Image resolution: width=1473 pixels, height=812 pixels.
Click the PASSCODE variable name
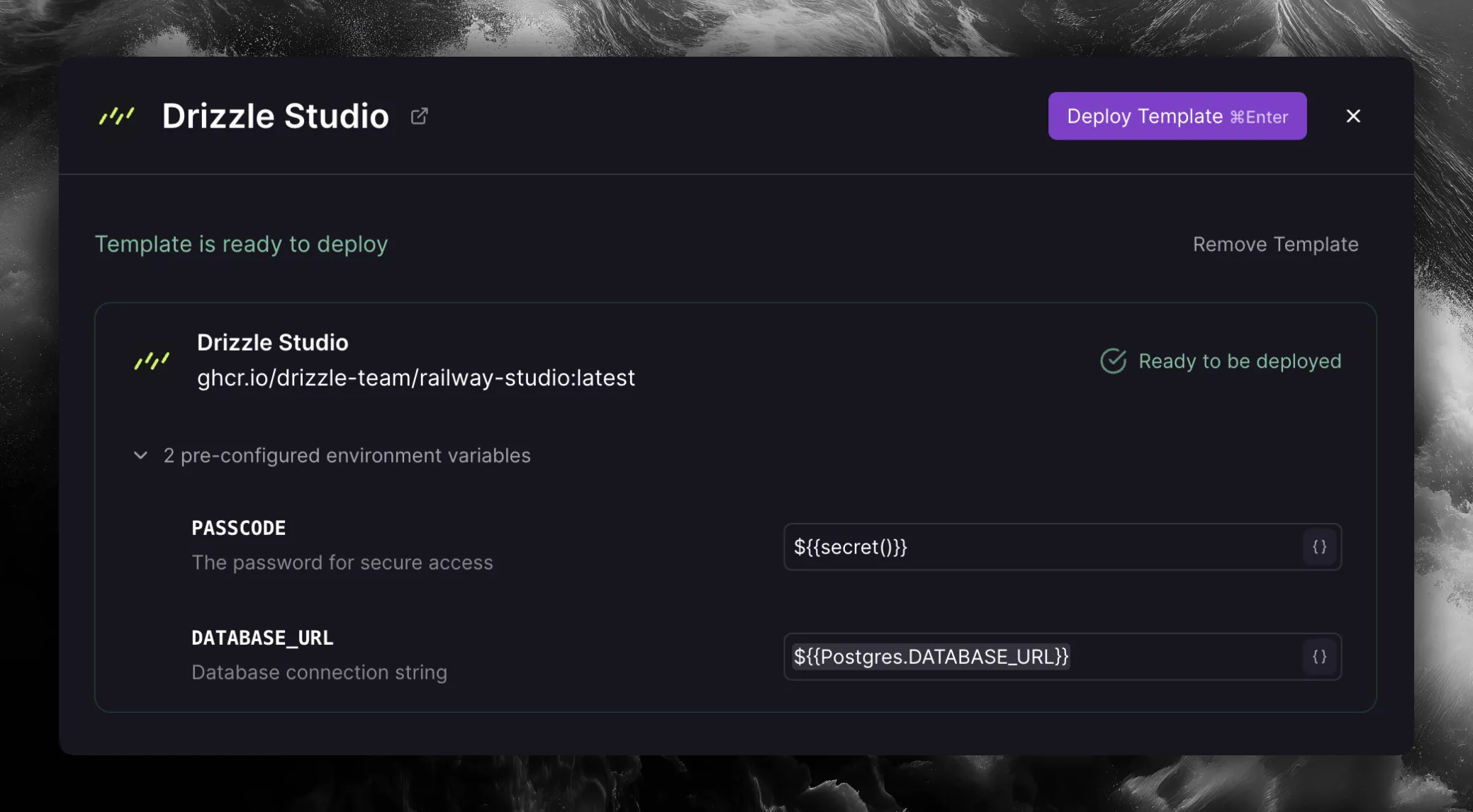click(x=238, y=529)
